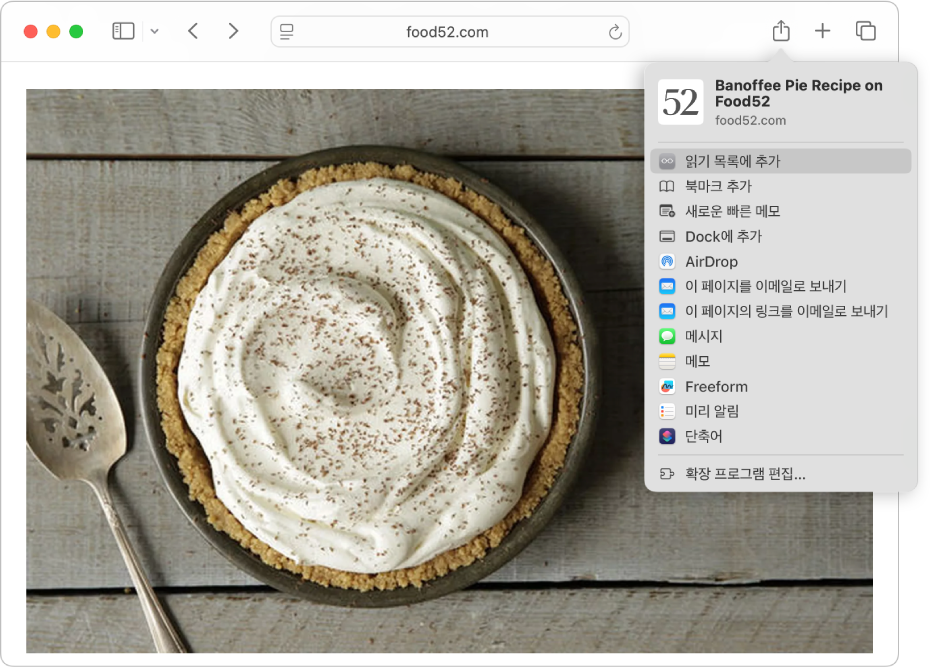The width and height of the screenshot is (931, 668).
Task: Click the Food52 site icon thumbnail
Action: point(680,102)
